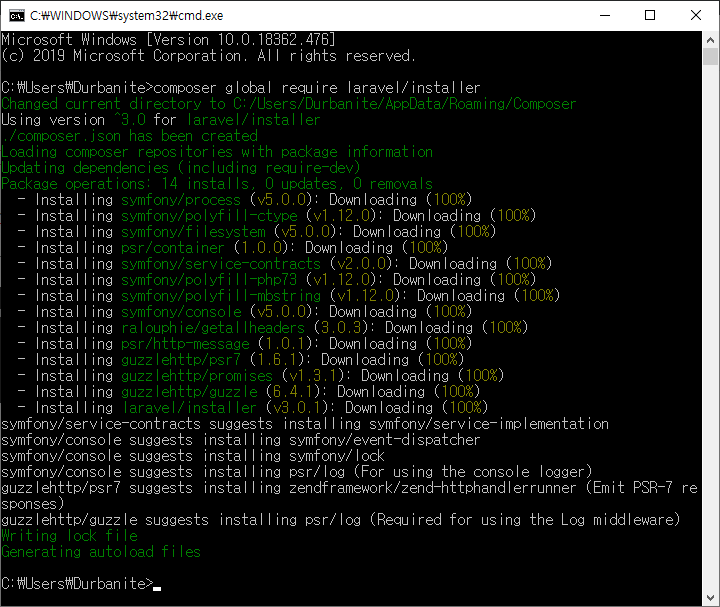Click the 'symfony/process' package name

click(181, 200)
